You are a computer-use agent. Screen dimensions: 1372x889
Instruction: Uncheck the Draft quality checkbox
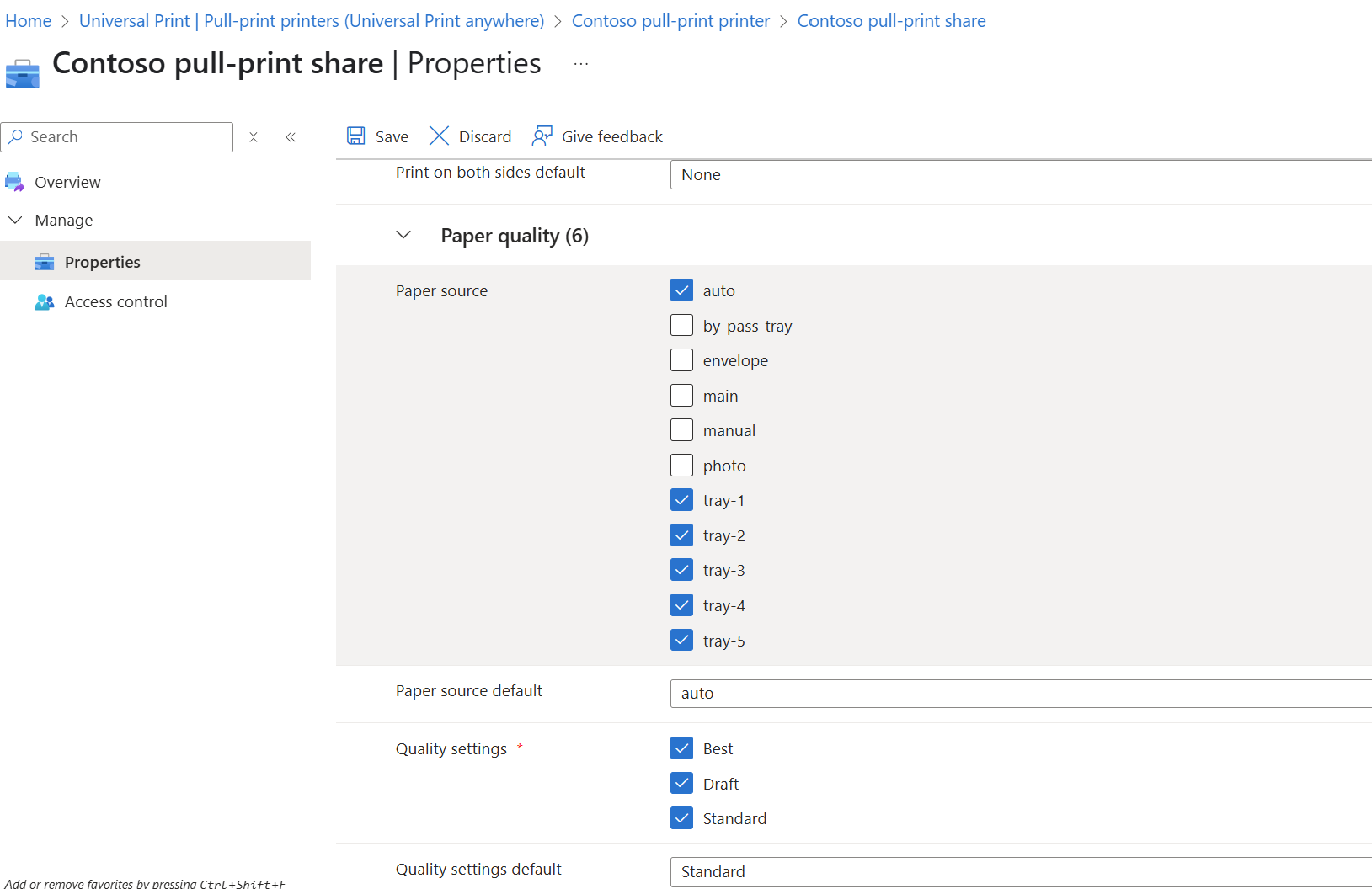click(682, 783)
